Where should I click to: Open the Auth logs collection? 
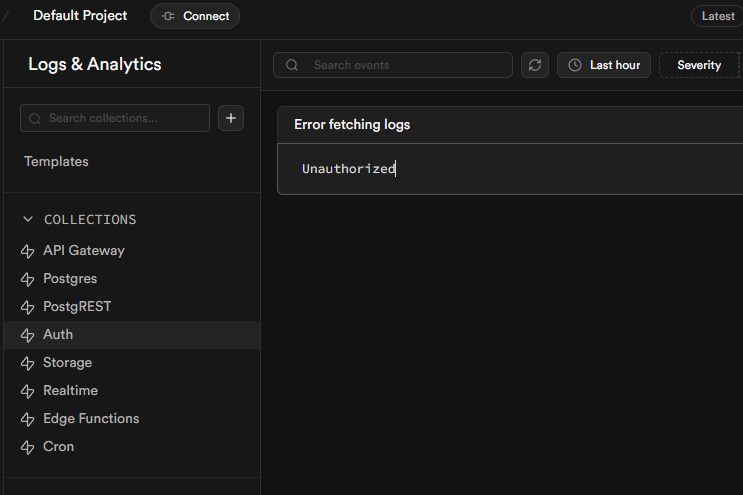58,335
